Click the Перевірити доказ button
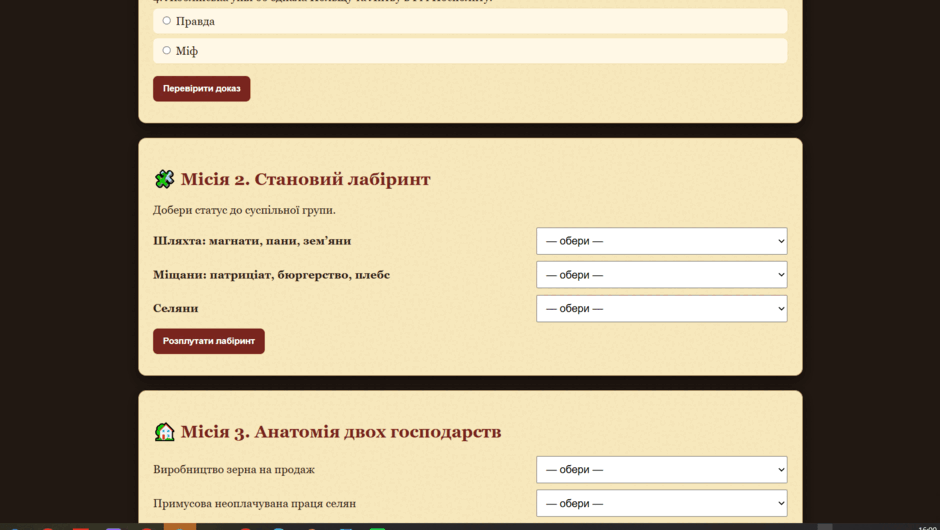This screenshot has width=940, height=530. 201,89
